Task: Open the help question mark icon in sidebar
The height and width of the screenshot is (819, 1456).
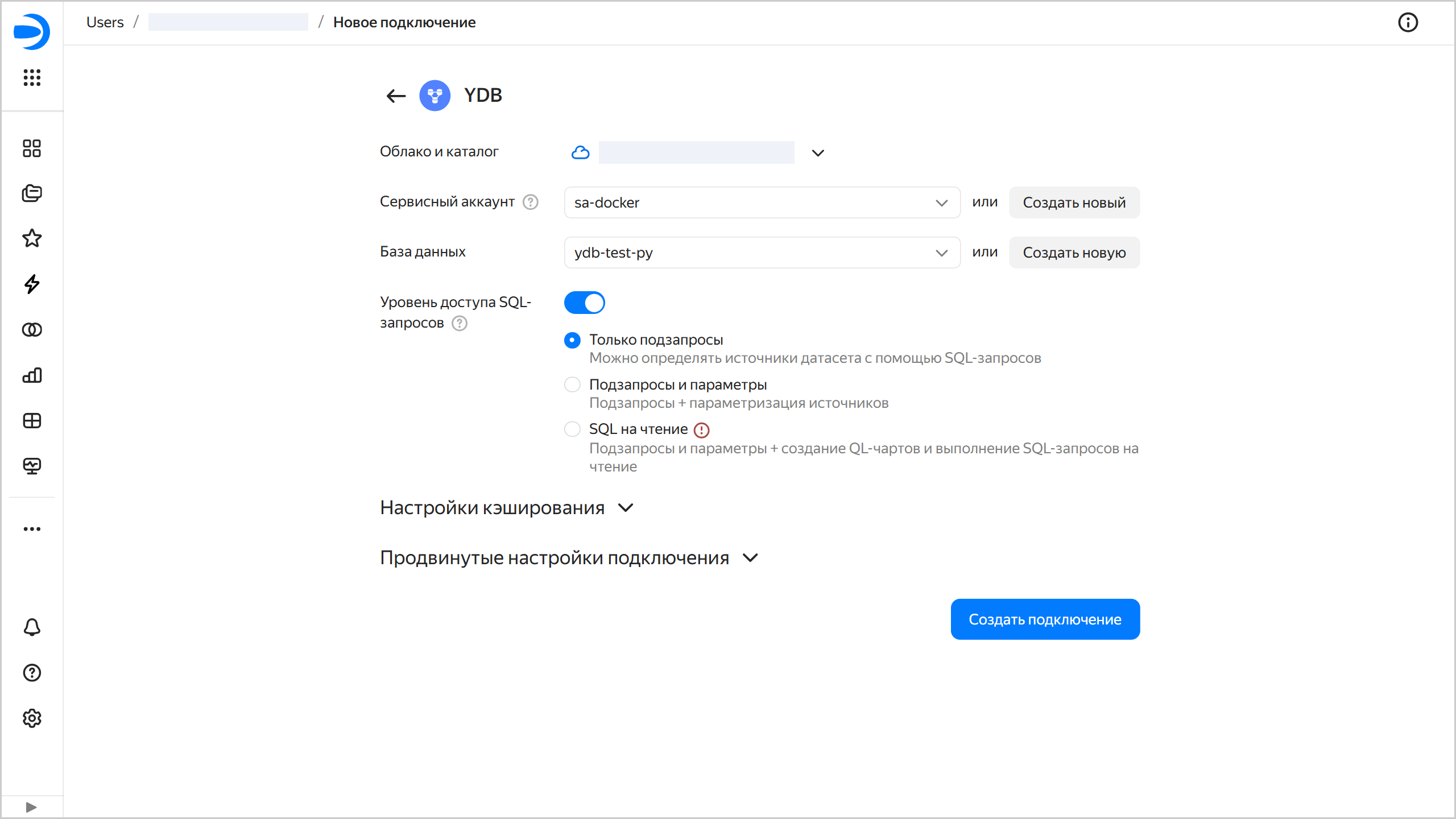Action: (x=32, y=673)
